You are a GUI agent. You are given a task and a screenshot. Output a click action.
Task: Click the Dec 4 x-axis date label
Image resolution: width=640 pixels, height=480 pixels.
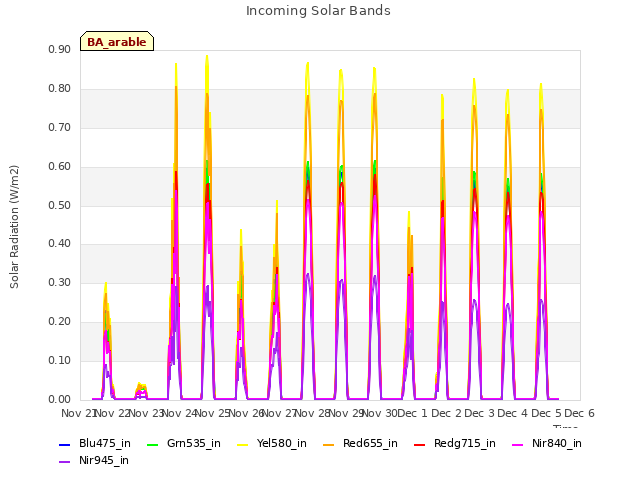pyautogui.click(x=512, y=413)
